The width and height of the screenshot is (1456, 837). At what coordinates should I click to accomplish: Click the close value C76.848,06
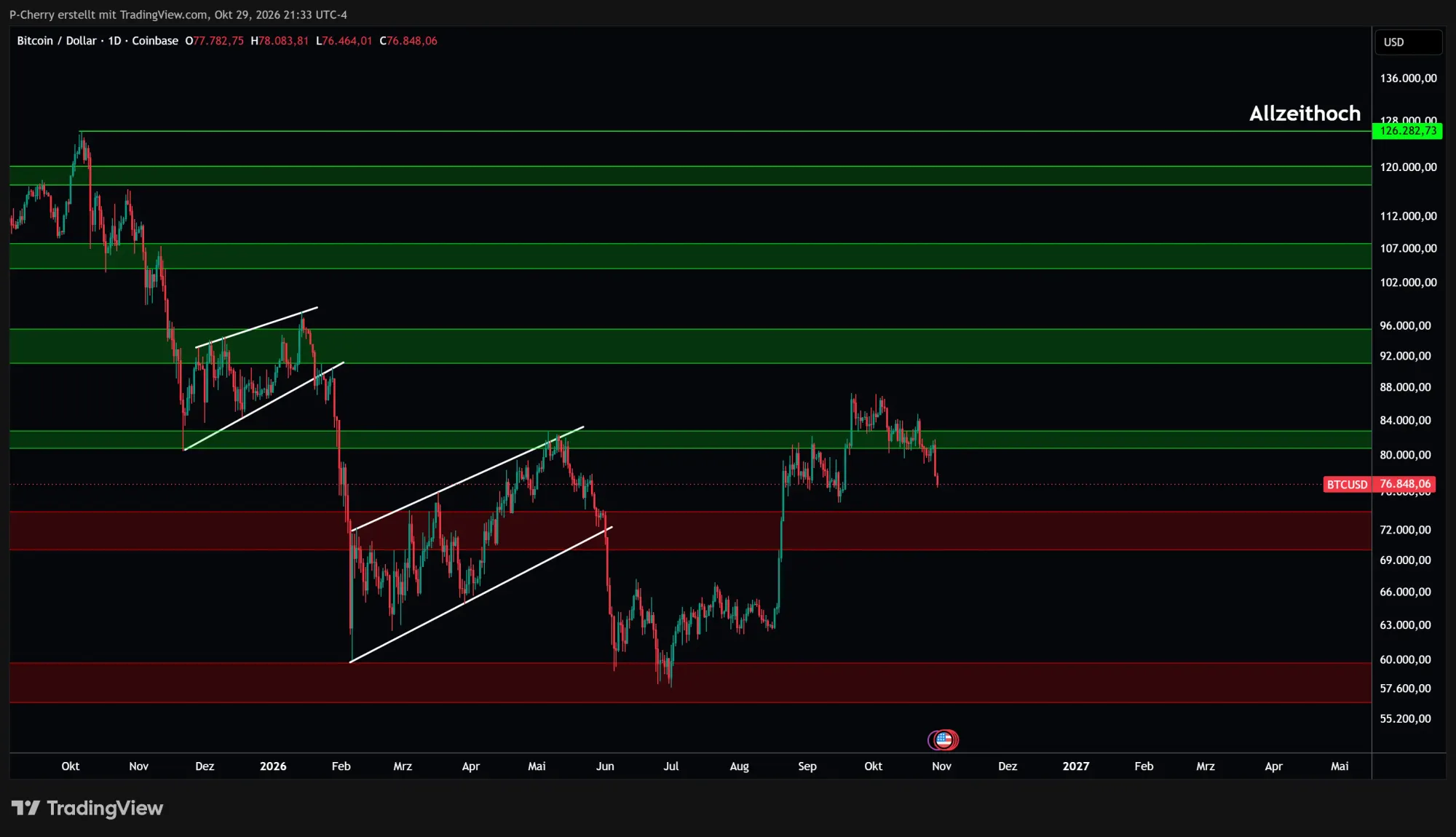pos(408,41)
